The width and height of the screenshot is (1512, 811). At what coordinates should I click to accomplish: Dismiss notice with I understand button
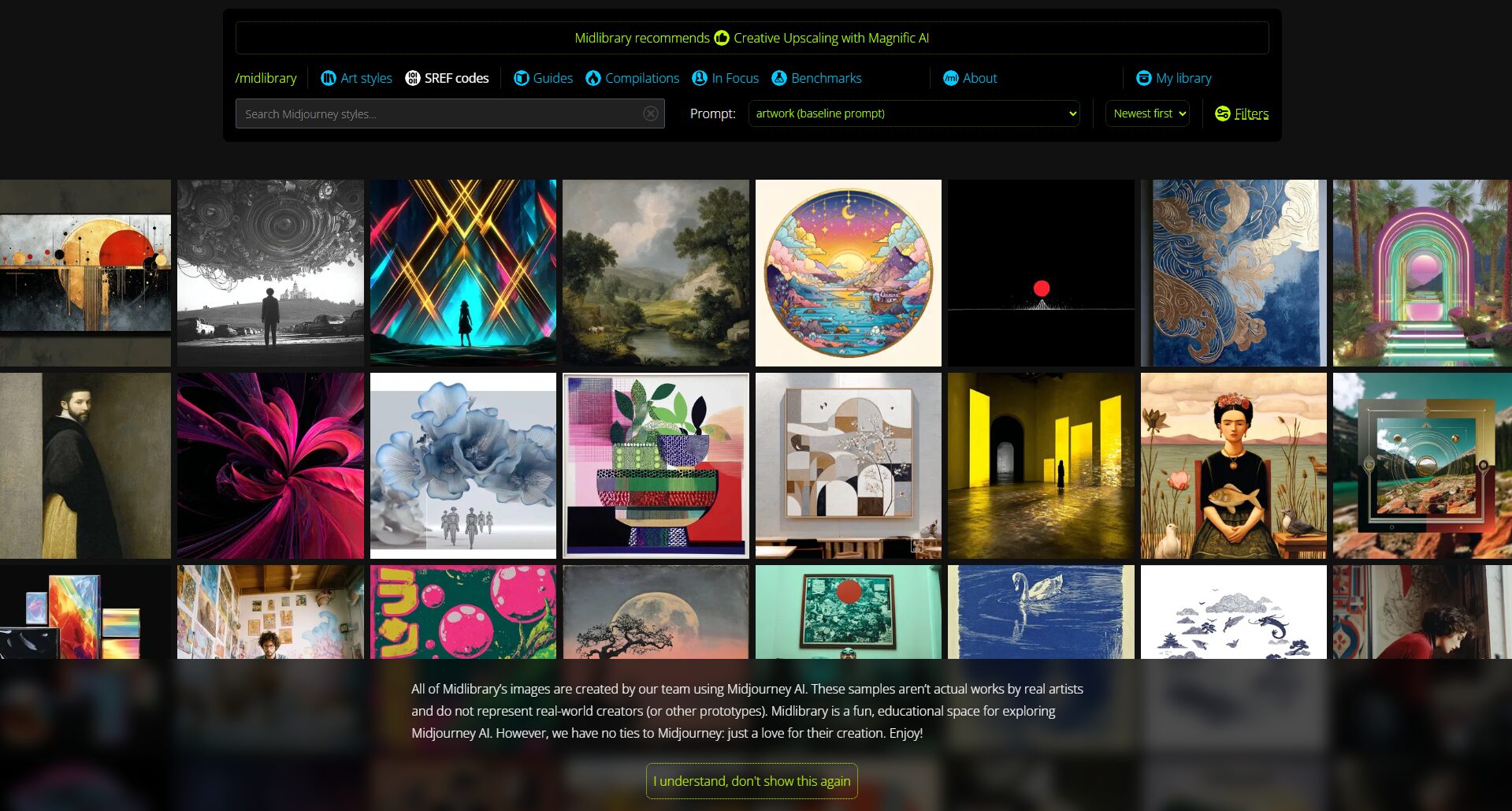pyautogui.click(x=752, y=781)
